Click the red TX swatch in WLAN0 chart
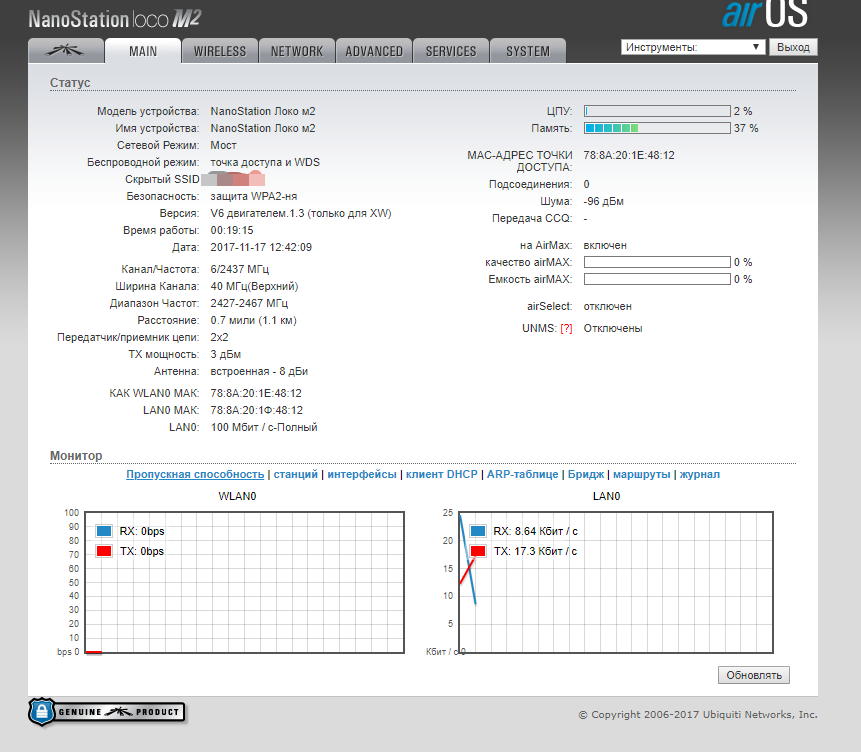This screenshot has width=861, height=752. (104, 551)
